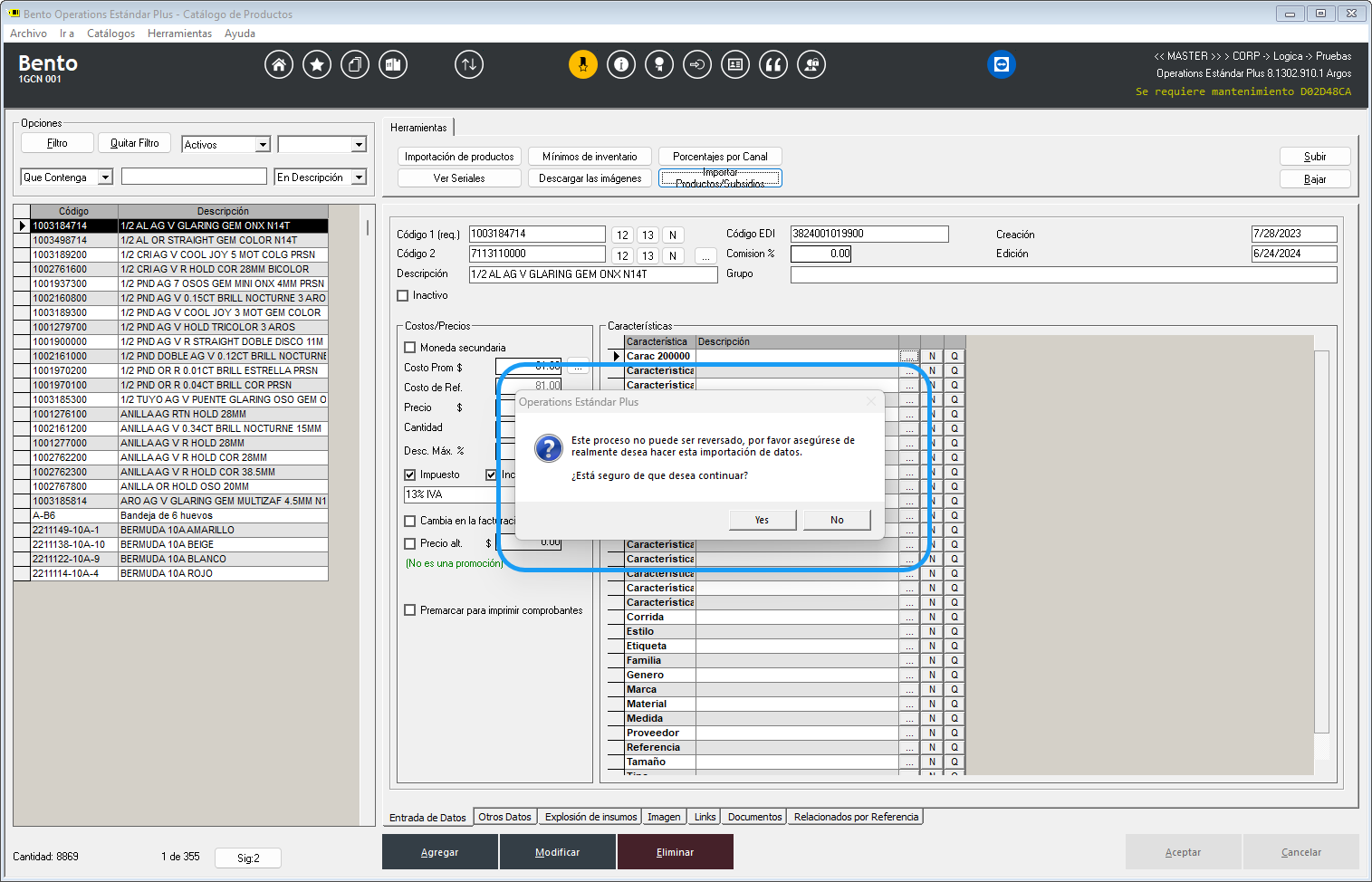
Task: Open the Documentos tab
Action: 754,817
